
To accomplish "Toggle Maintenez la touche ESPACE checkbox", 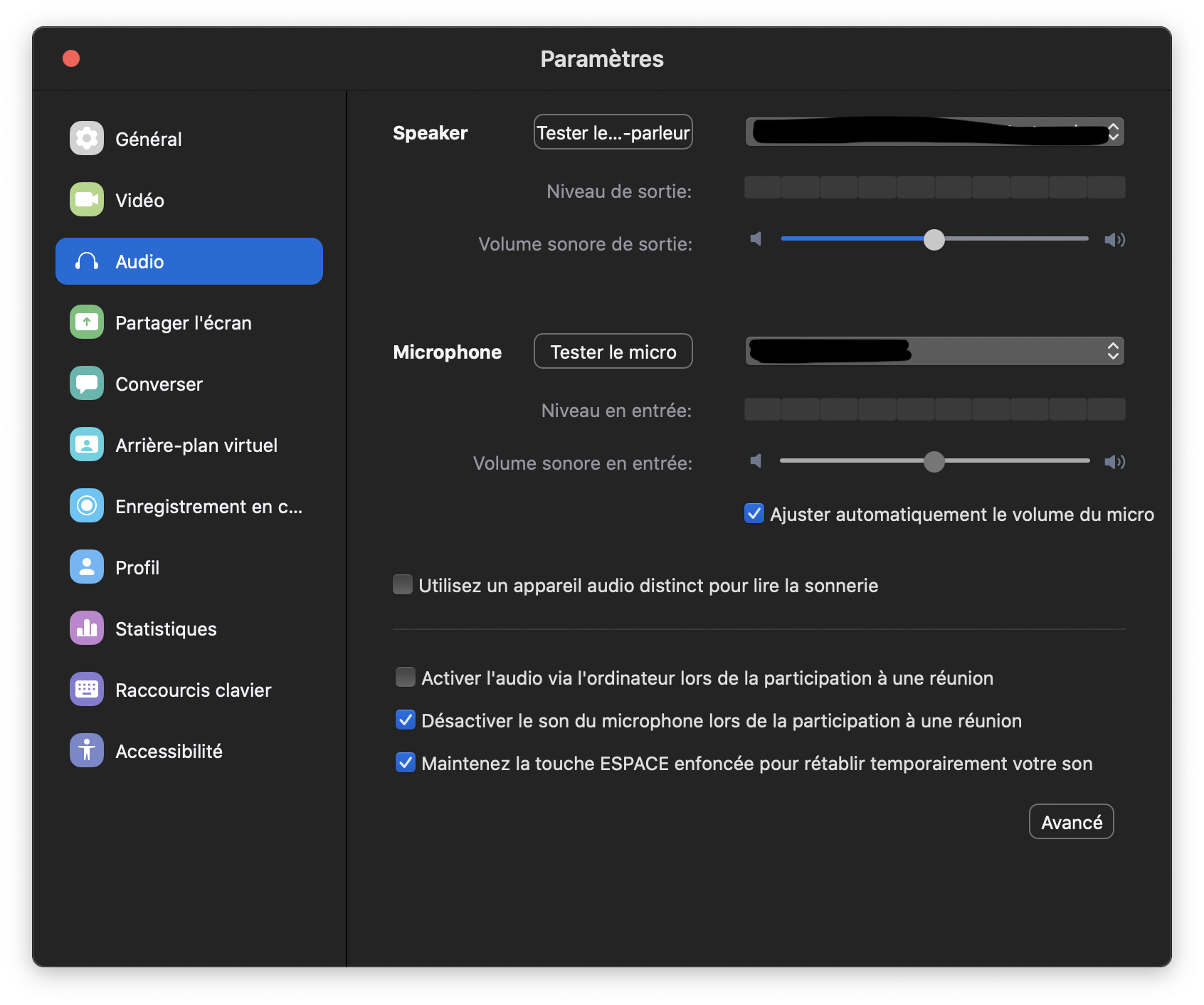I will (x=406, y=762).
